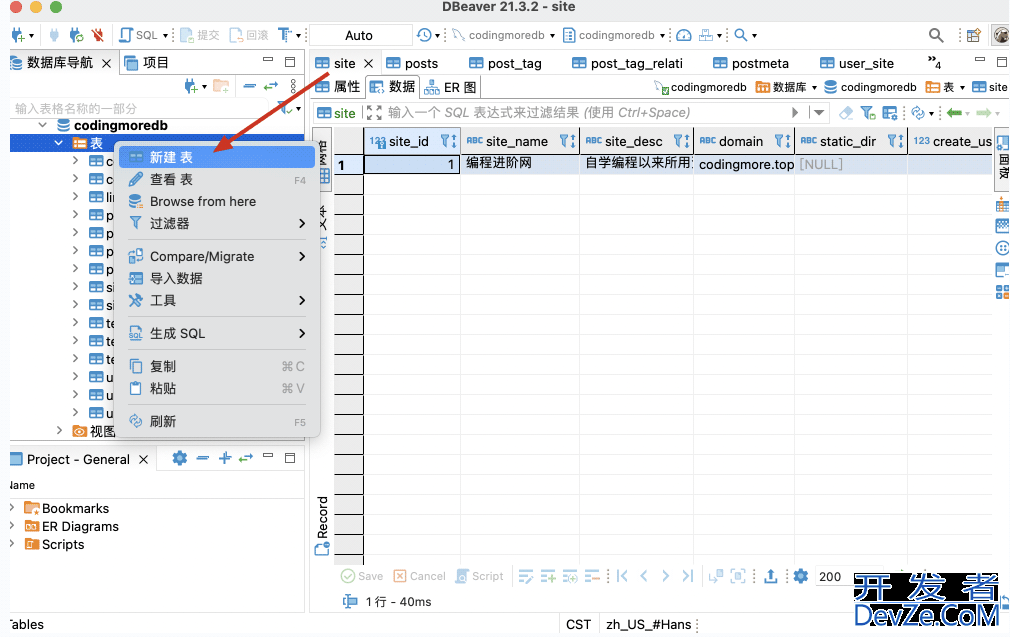
Task: Select 新建 表 menu item
Action: pos(216,157)
